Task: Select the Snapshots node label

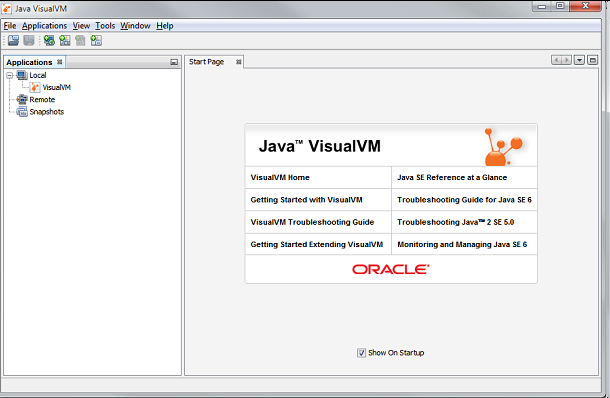Action: tap(47, 112)
